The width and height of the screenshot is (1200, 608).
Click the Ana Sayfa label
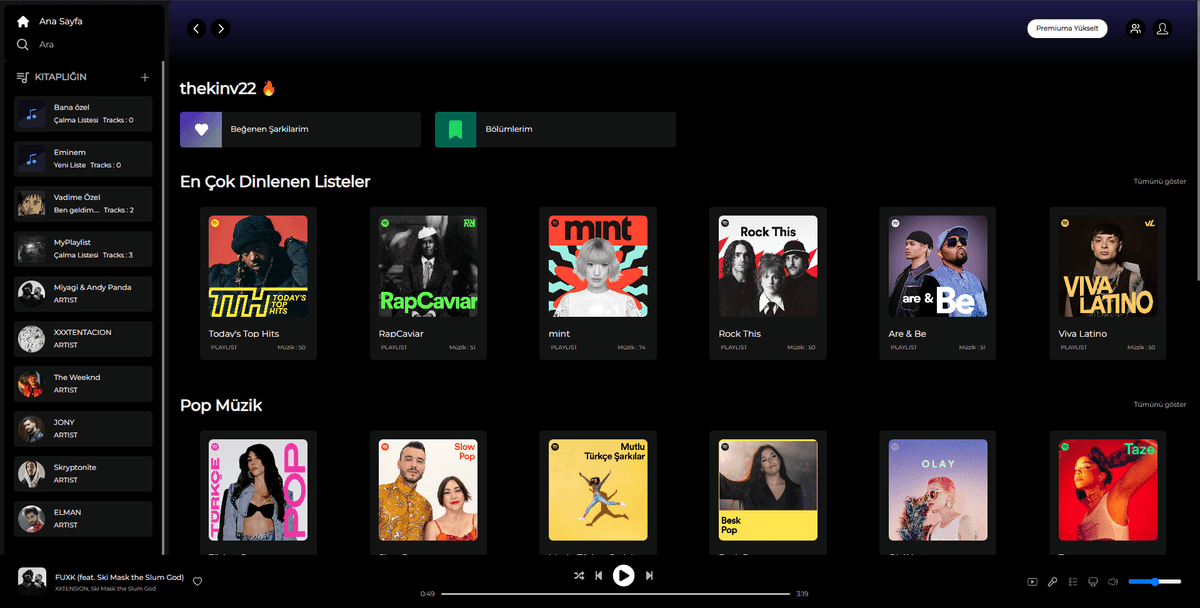pos(60,21)
